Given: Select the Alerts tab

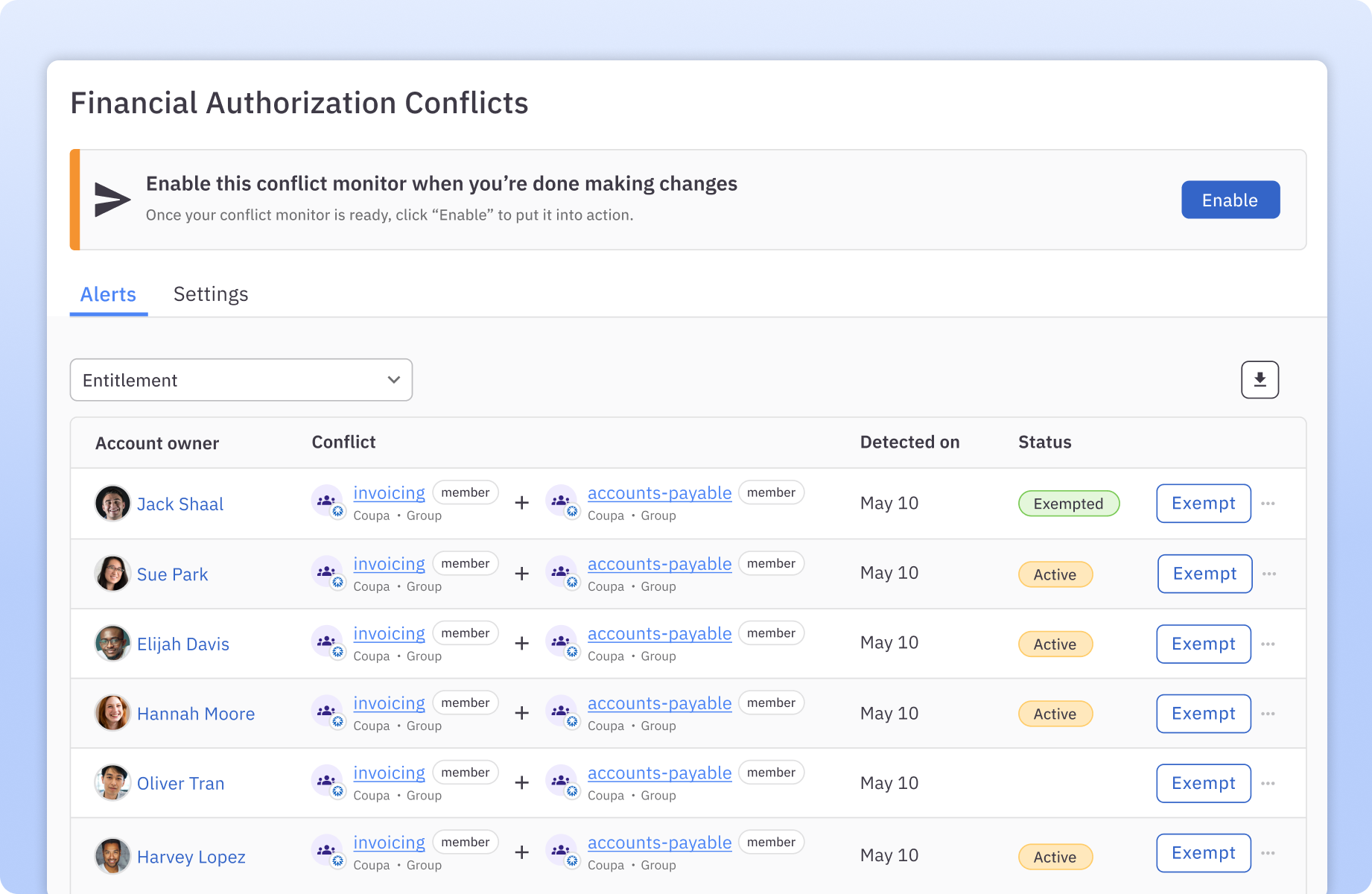Looking at the screenshot, I should pyautogui.click(x=108, y=294).
